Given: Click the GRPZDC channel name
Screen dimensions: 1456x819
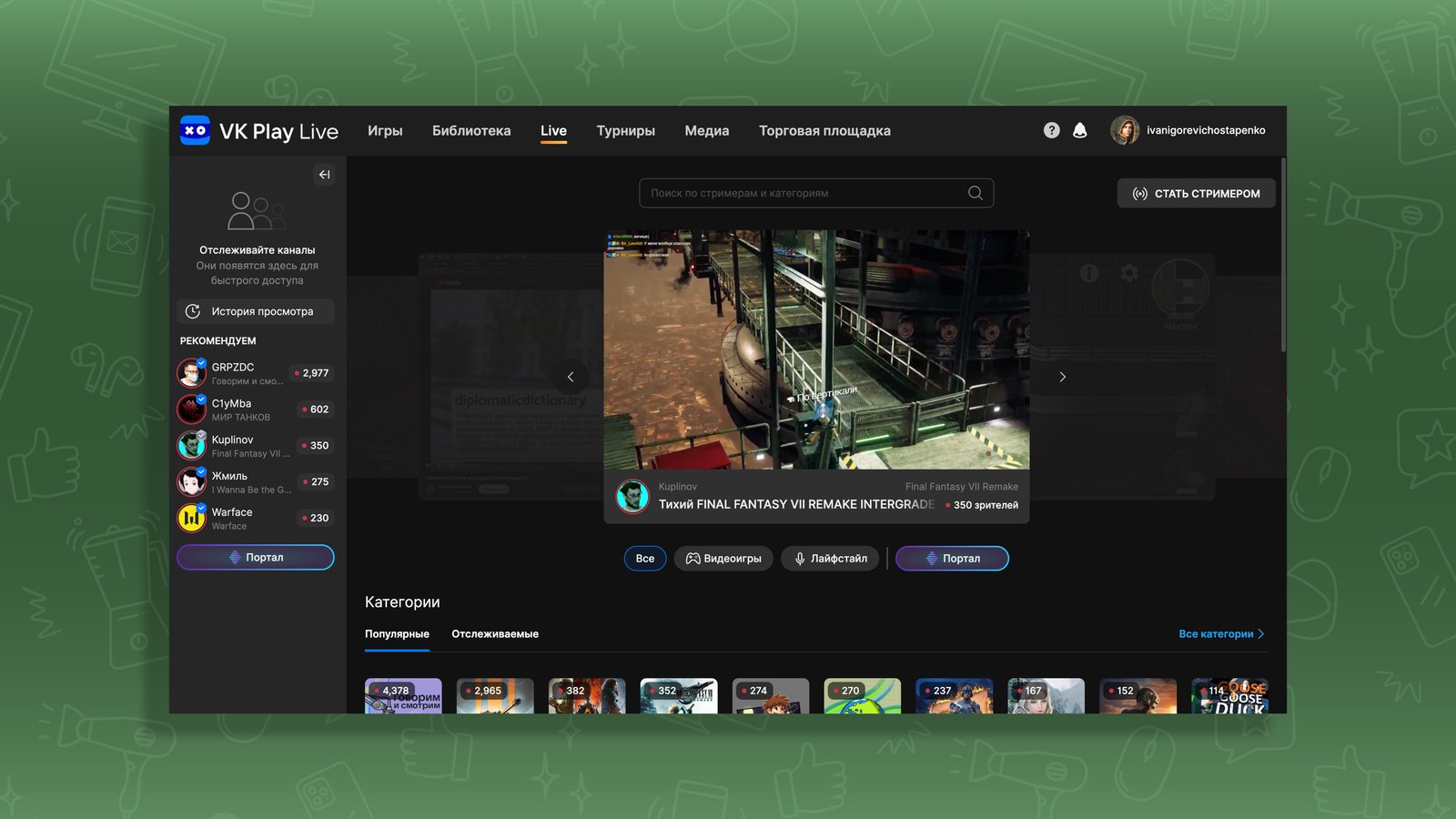Looking at the screenshot, I should coord(233,368).
